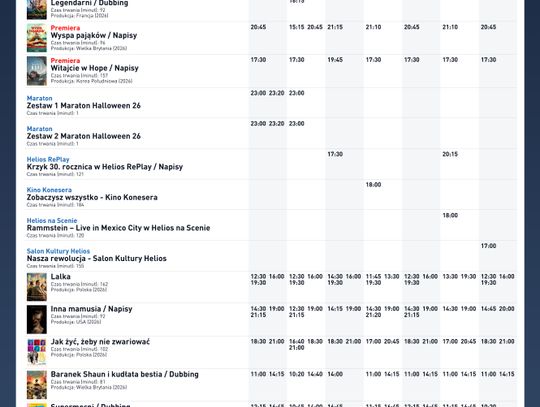This screenshot has height=407, width=540.
Task: Select 19:45 showtime for Witajcie w Hope
Action: click(335, 60)
